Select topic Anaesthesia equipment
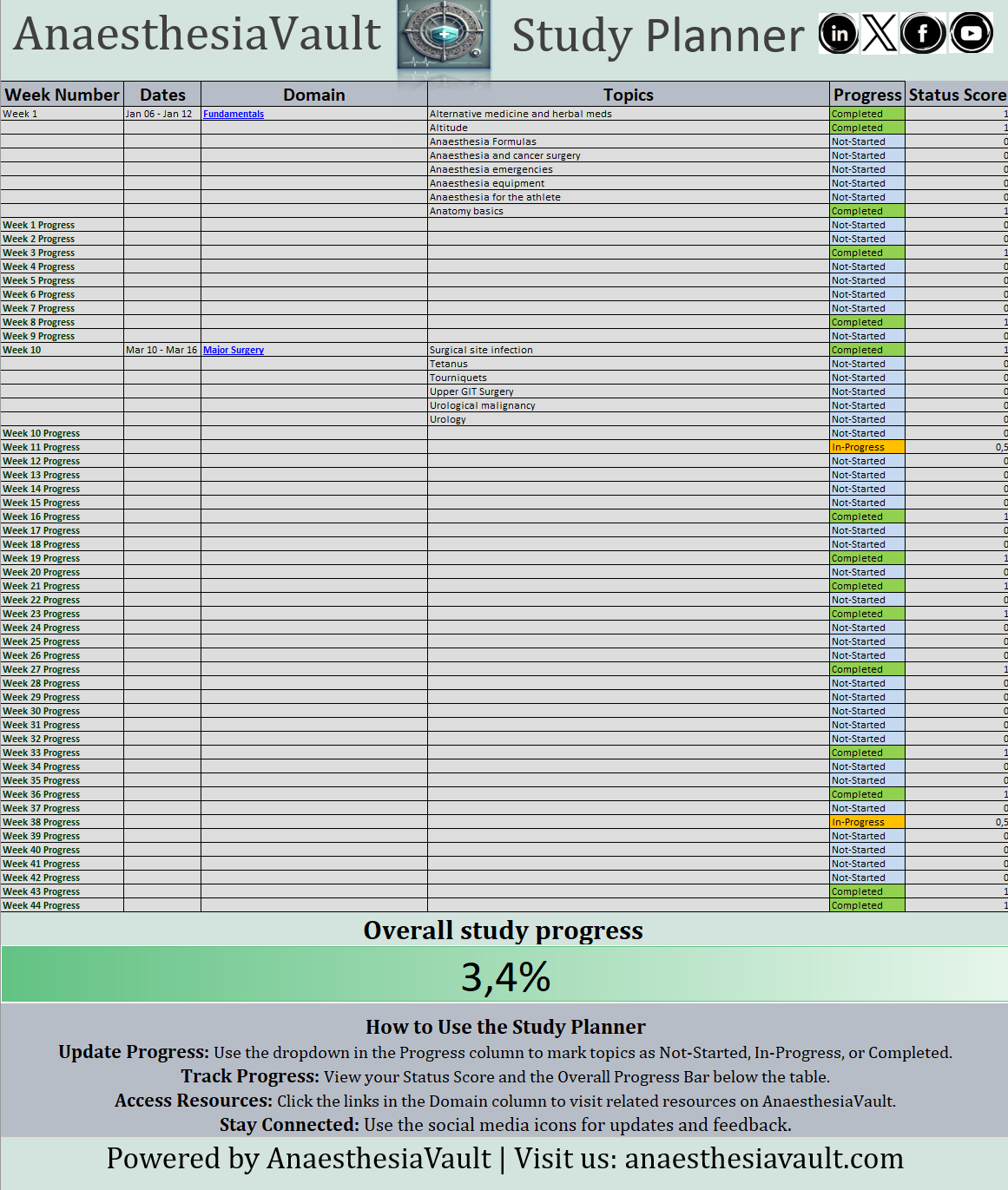 [629, 183]
